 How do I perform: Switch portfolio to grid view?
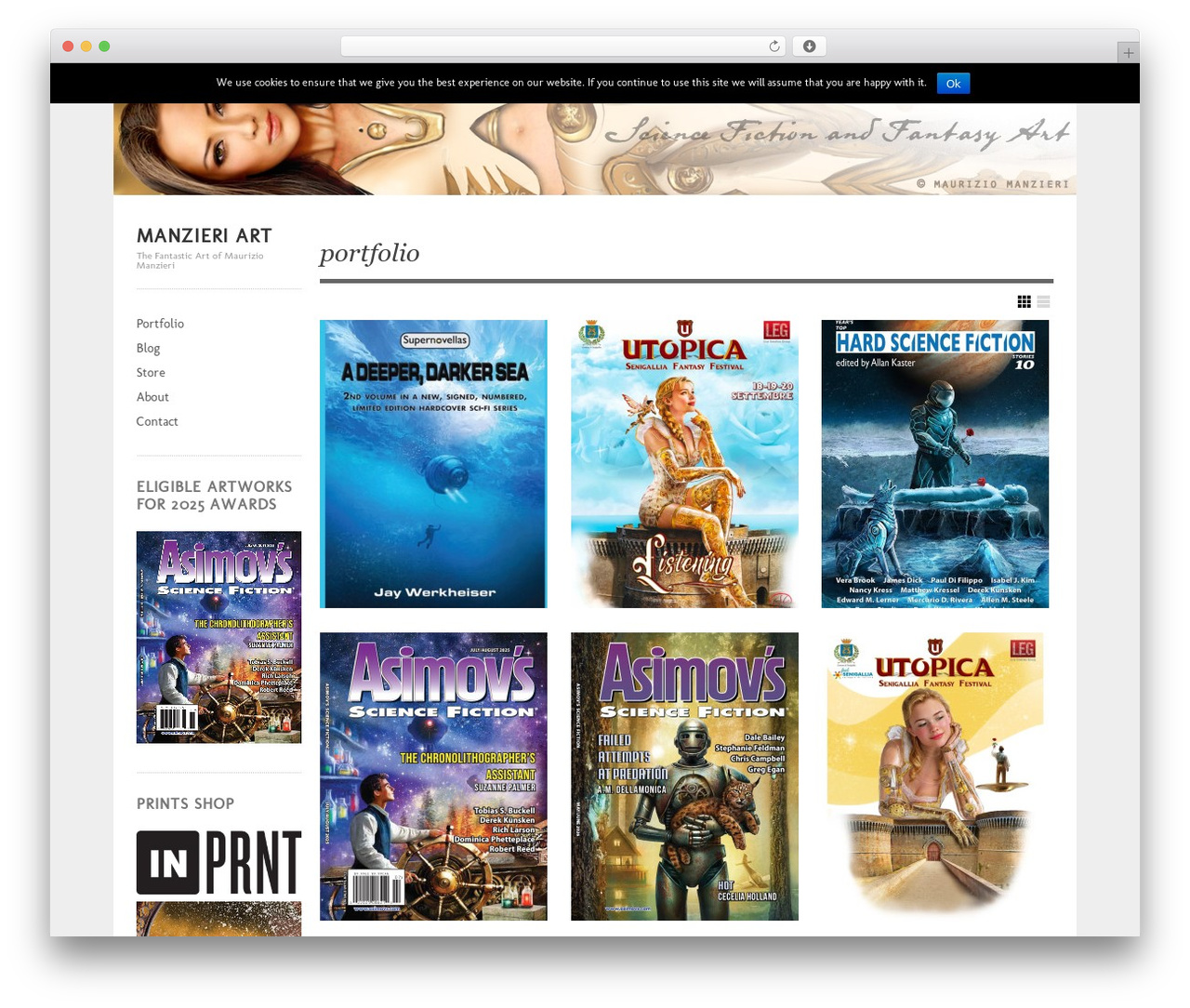[1024, 301]
